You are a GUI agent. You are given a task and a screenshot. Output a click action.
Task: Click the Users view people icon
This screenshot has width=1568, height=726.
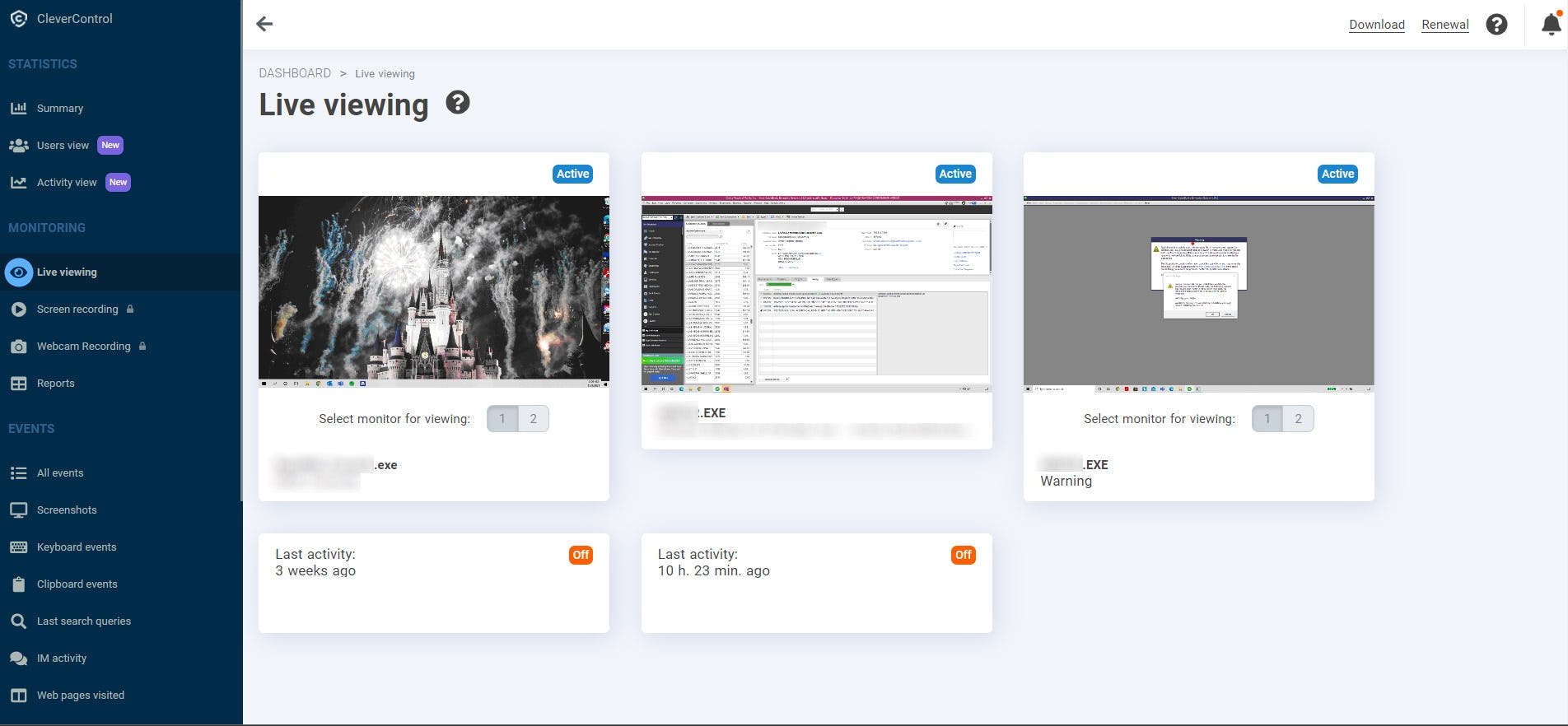pos(18,145)
